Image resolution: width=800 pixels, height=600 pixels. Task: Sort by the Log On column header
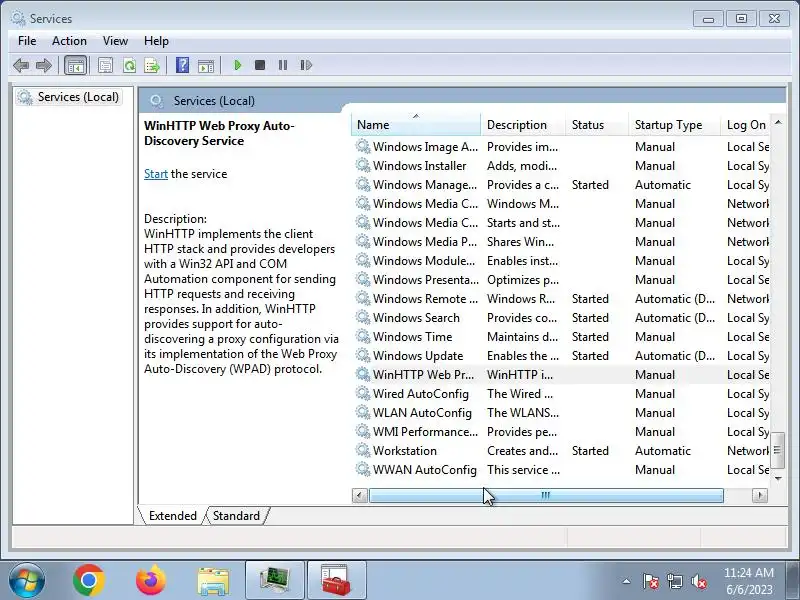[746, 124]
